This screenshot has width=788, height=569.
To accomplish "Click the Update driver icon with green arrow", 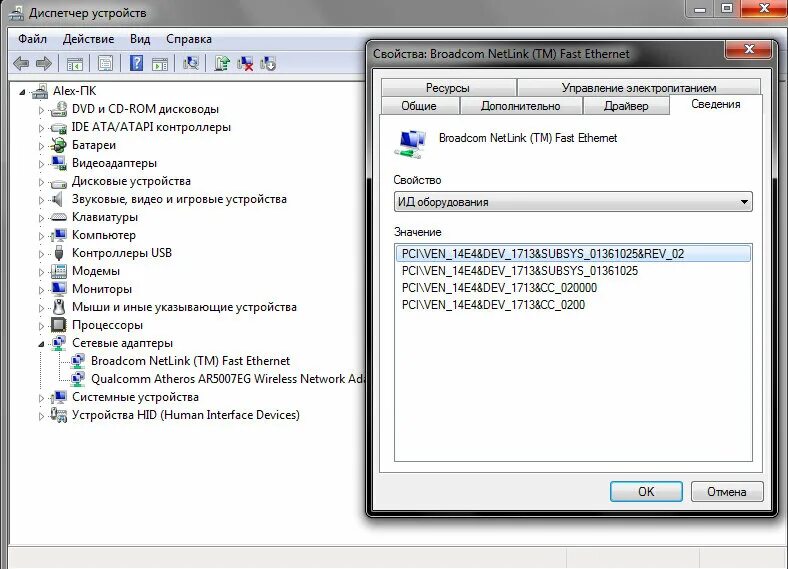I will point(222,63).
